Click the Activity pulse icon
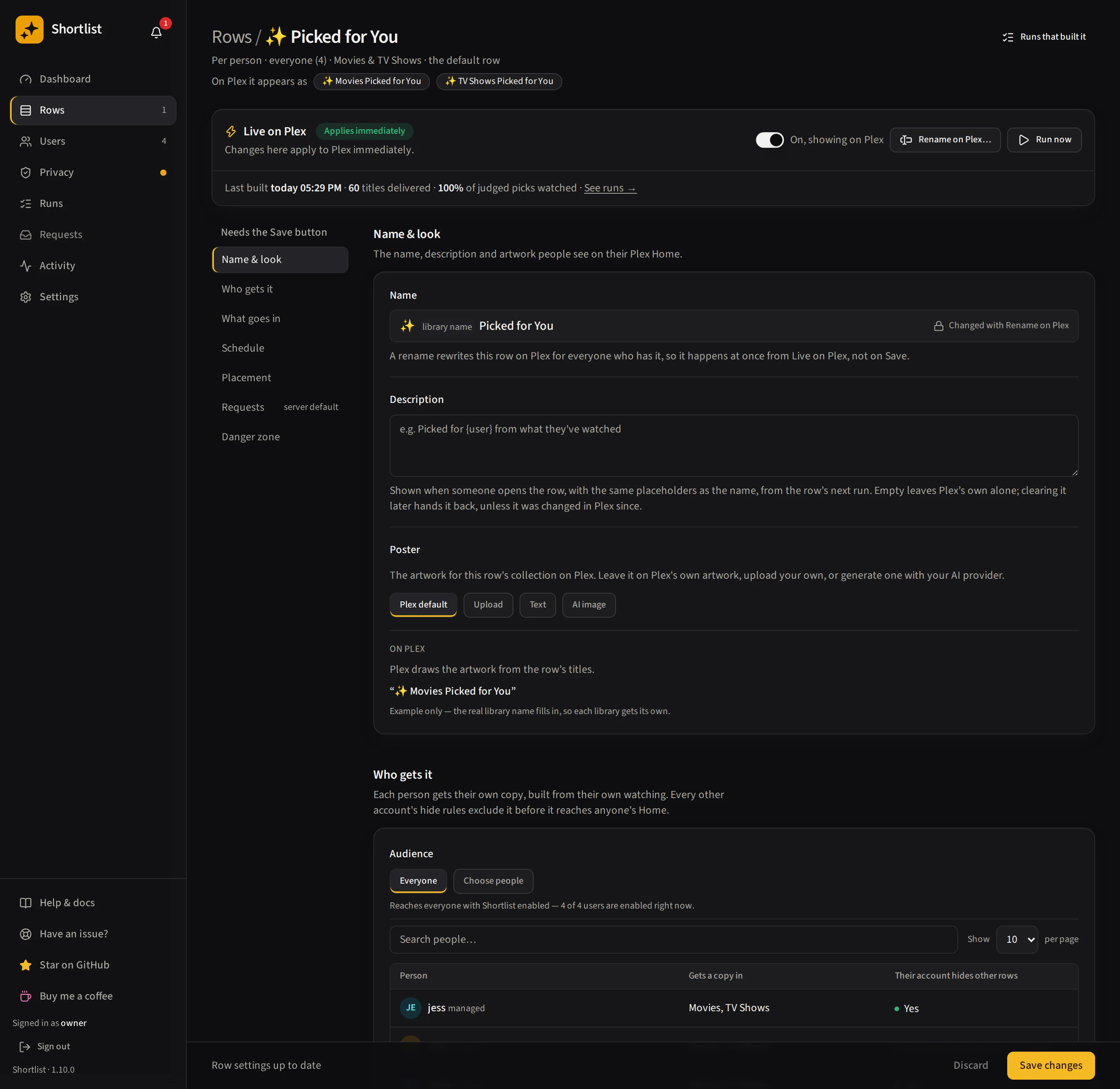Image resolution: width=1120 pixels, height=1089 pixels. click(x=26, y=266)
